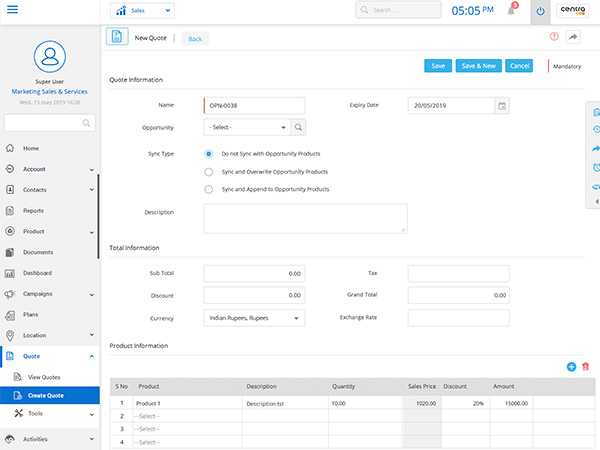Click the Product 1 cell in table
This screenshot has height=450, width=600.
[x=188, y=403]
